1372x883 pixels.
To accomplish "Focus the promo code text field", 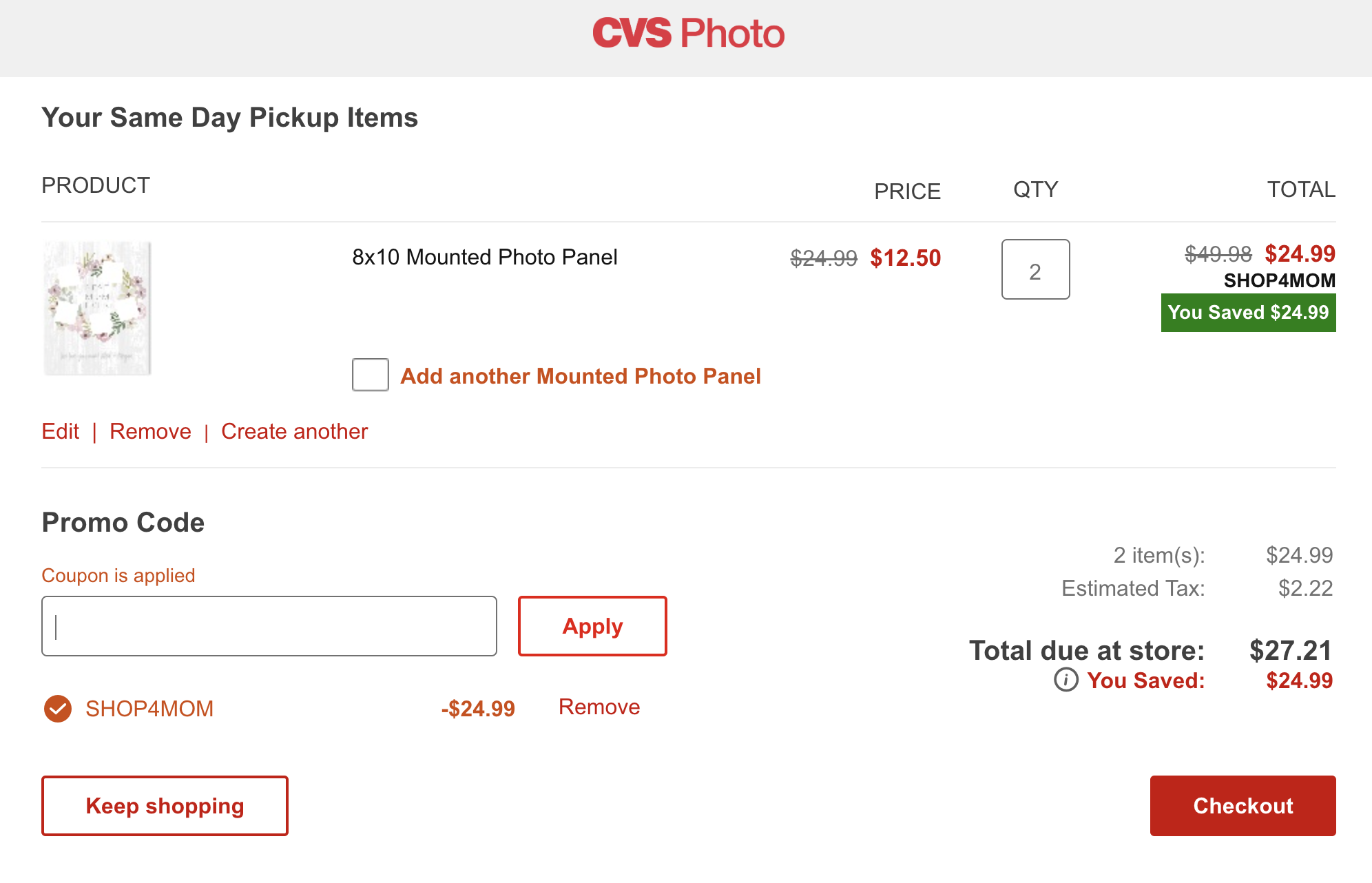I will (x=269, y=626).
